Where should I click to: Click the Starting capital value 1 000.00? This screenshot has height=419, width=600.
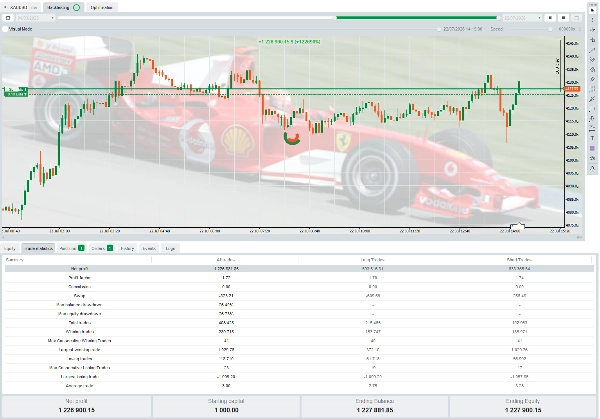[x=226, y=410]
